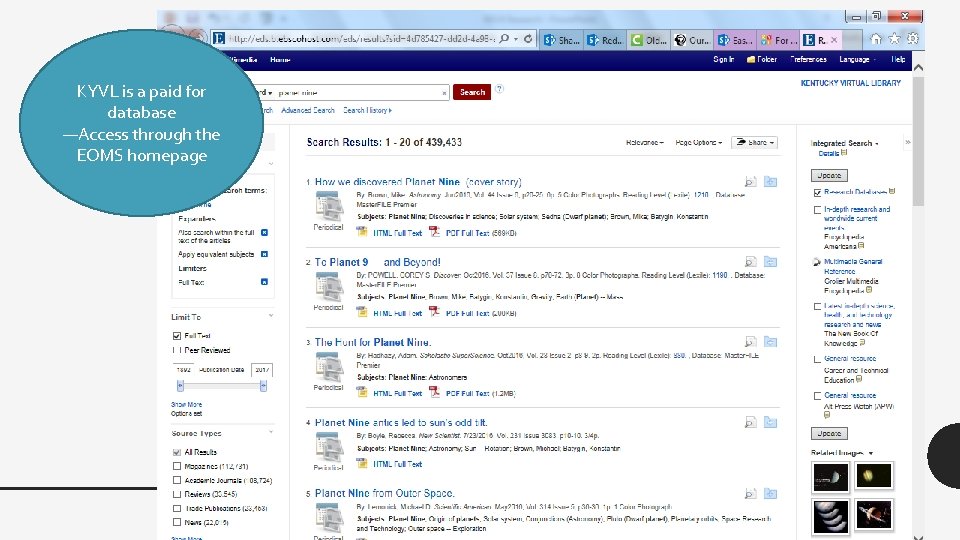The height and width of the screenshot is (540, 960).
Task: Preview icon for 'The Hunt for Planet Nine'
Action: 750,342
